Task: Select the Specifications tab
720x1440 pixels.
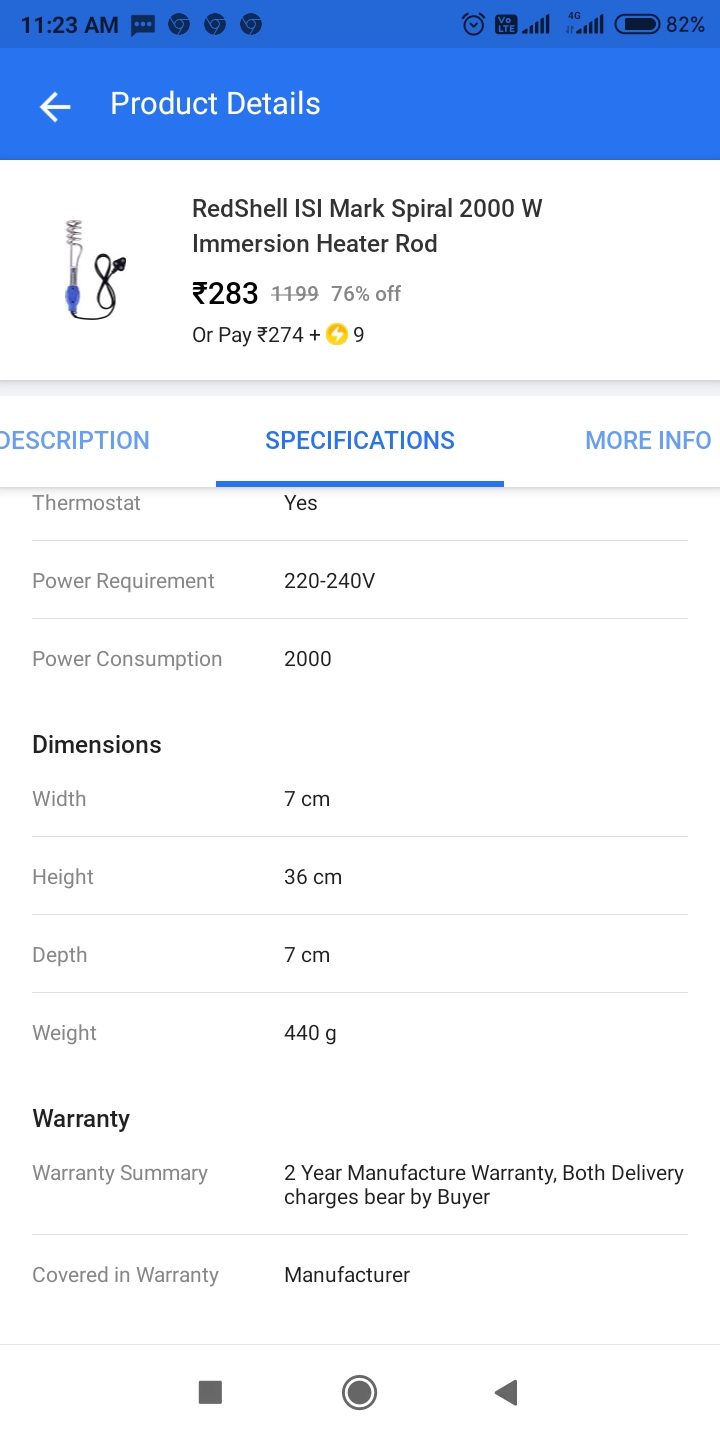Action: [360, 440]
